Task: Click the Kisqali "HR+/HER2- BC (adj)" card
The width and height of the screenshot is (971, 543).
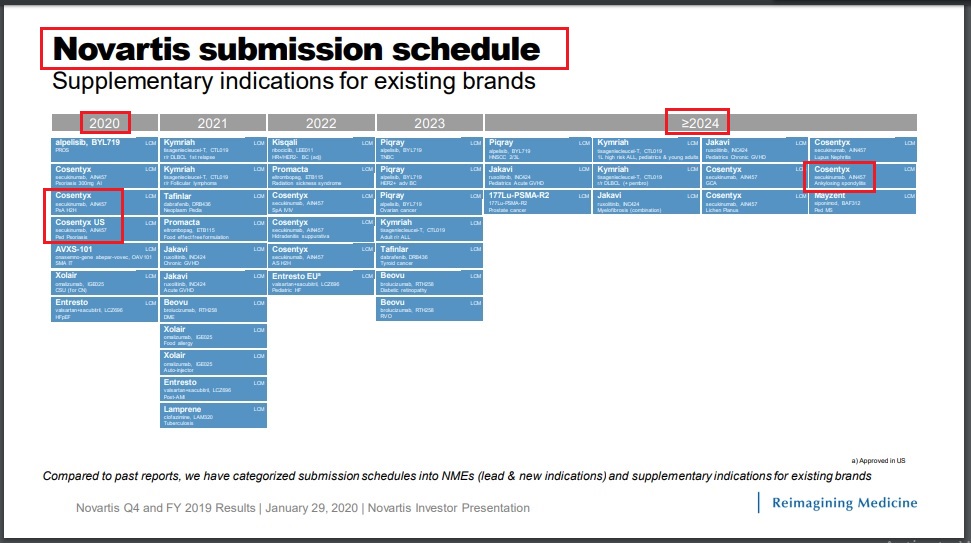Action: pos(321,149)
